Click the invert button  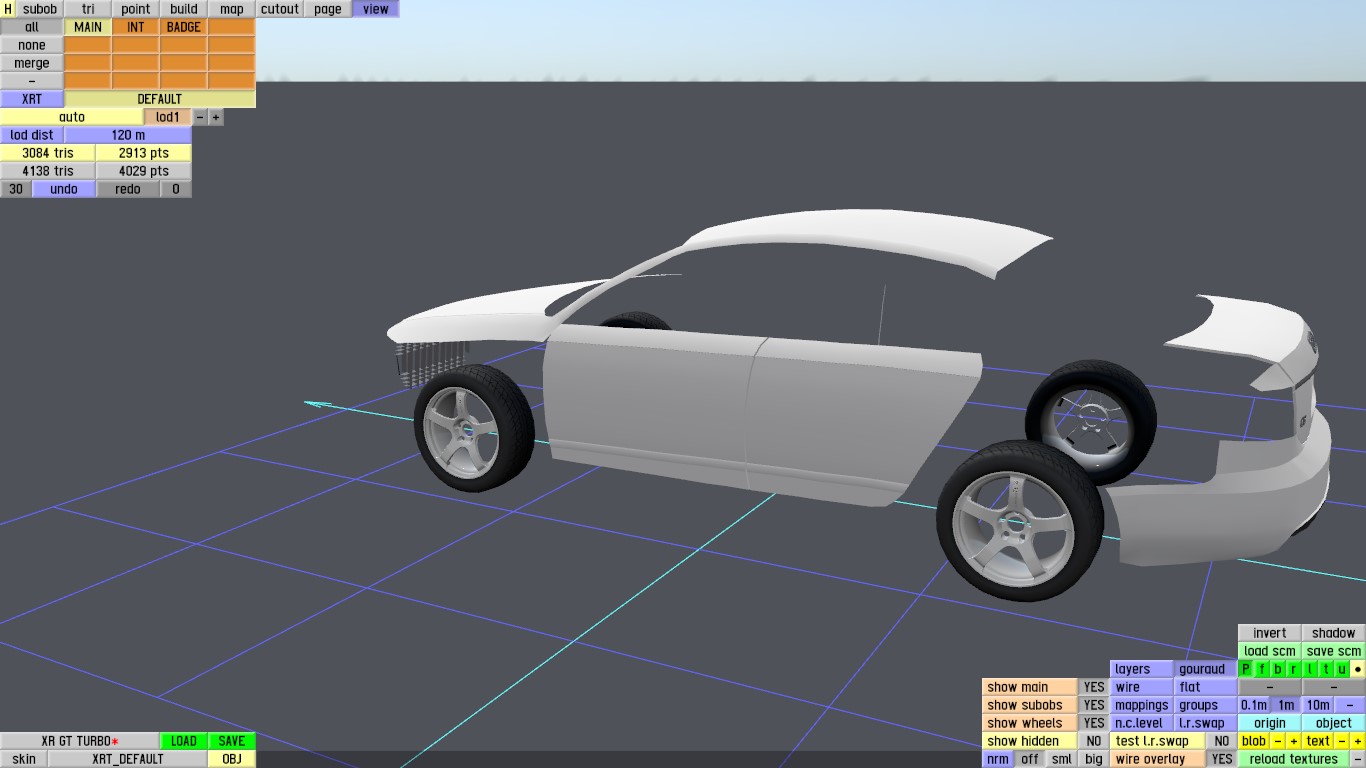1270,633
